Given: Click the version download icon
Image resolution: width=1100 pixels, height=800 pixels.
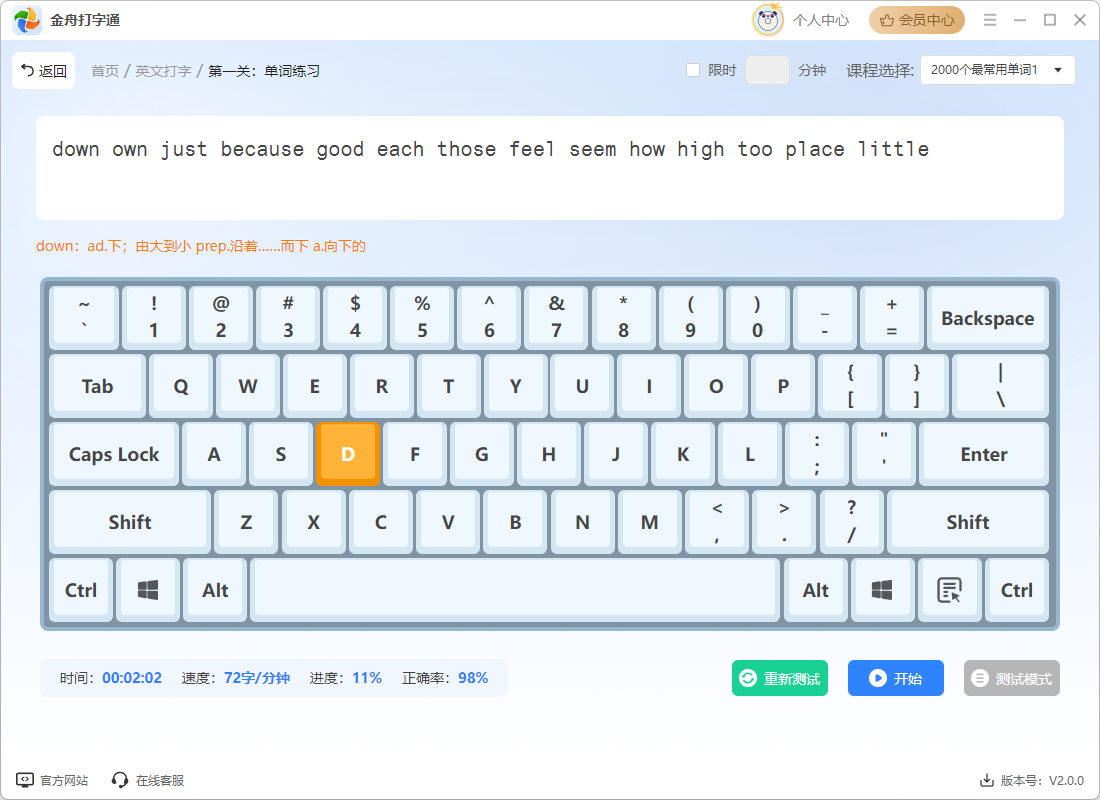Looking at the screenshot, I should tap(986, 780).
